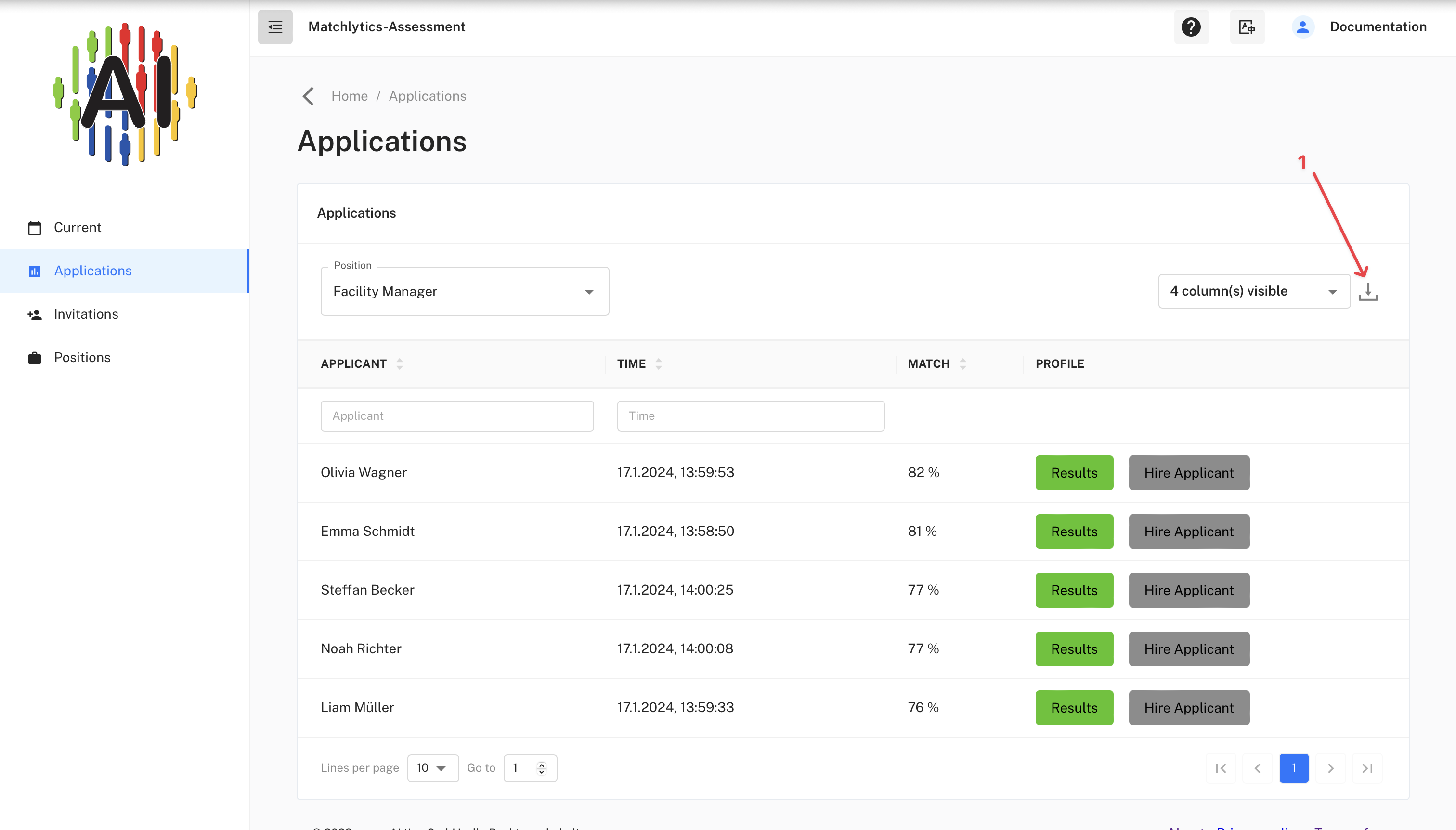
Task: Click the Documentation user label
Action: point(1378,27)
